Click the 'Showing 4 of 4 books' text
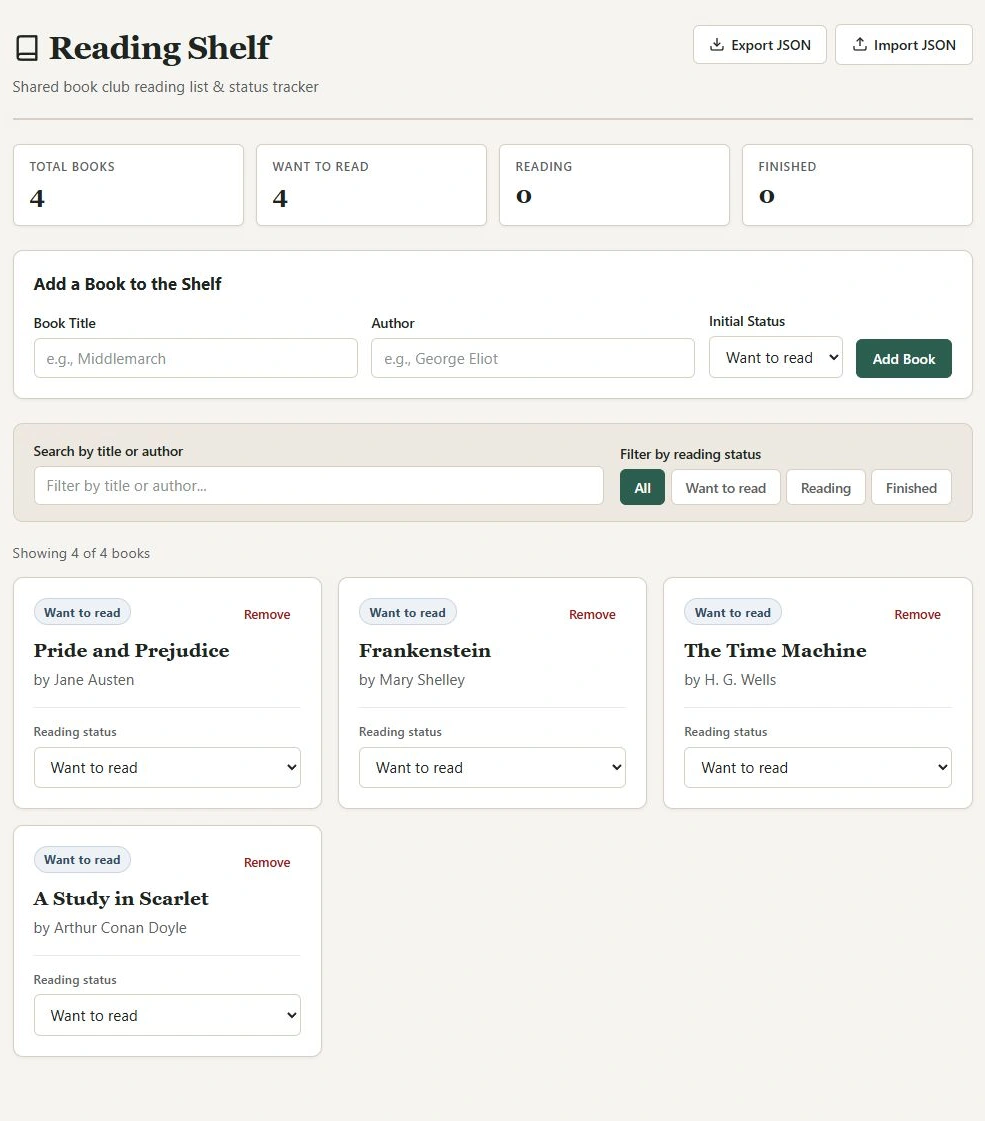The image size is (985, 1121). pyautogui.click(x=81, y=553)
